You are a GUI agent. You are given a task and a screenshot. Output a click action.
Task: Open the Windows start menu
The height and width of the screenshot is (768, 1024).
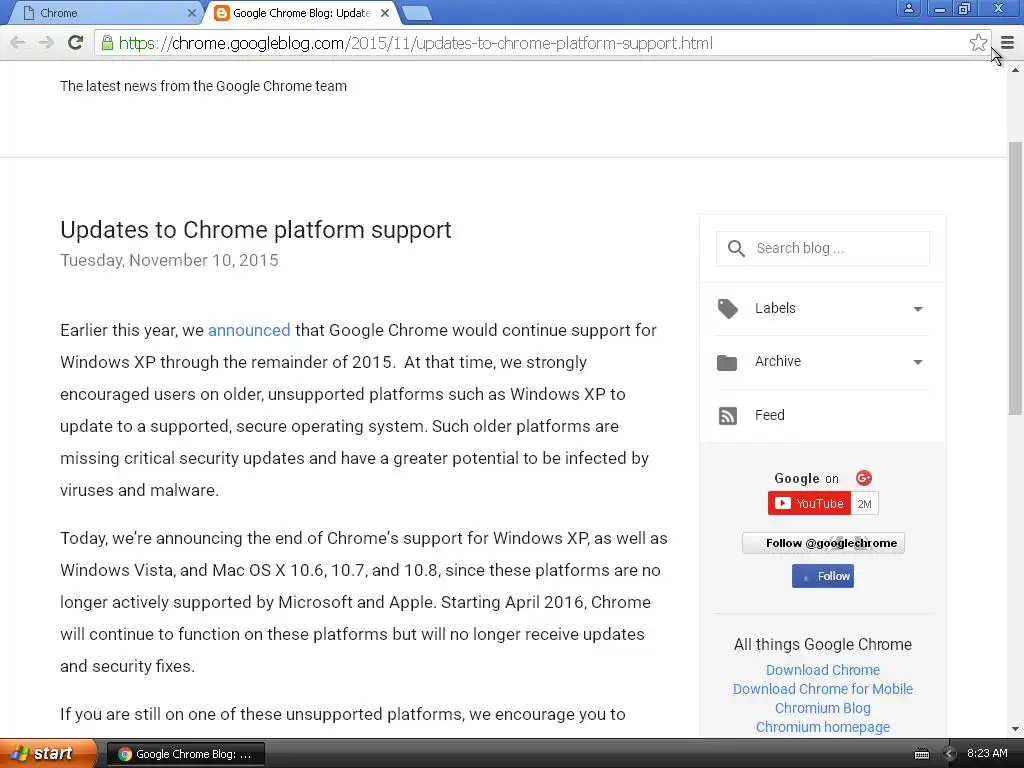[47, 754]
